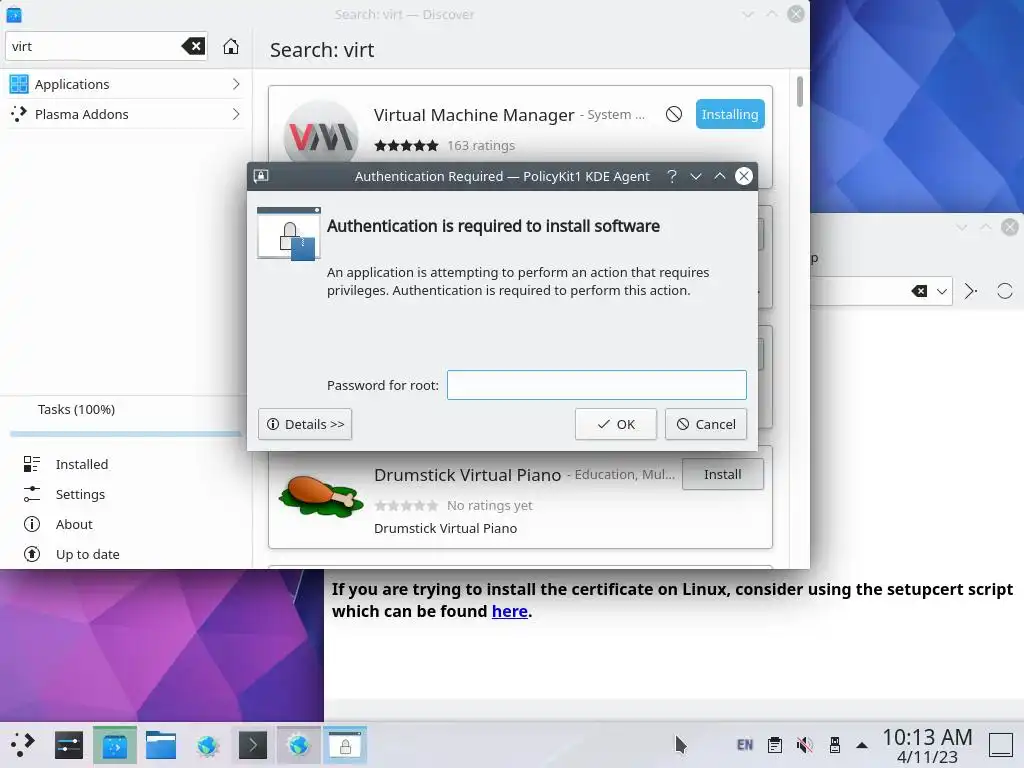Click the EN keyboard layout indicator
This screenshot has height=768, width=1024.
click(745, 744)
